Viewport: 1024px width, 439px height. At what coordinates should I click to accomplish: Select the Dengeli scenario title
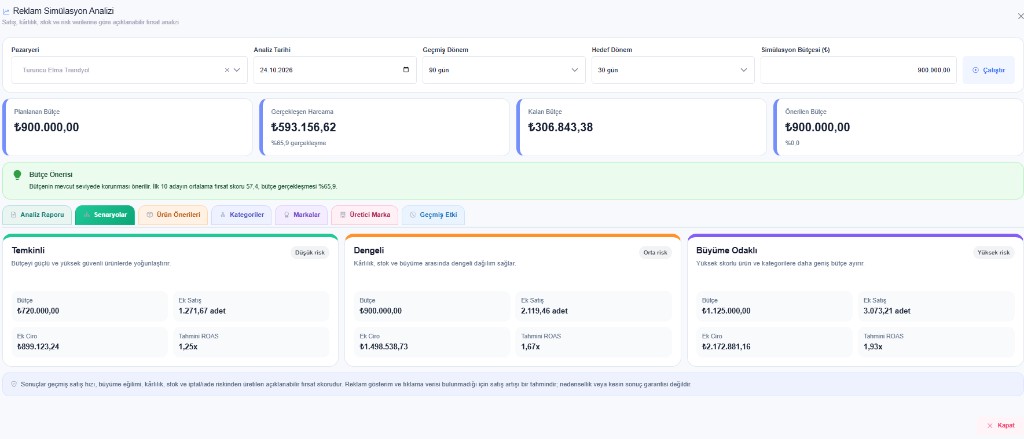(x=369, y=251)
